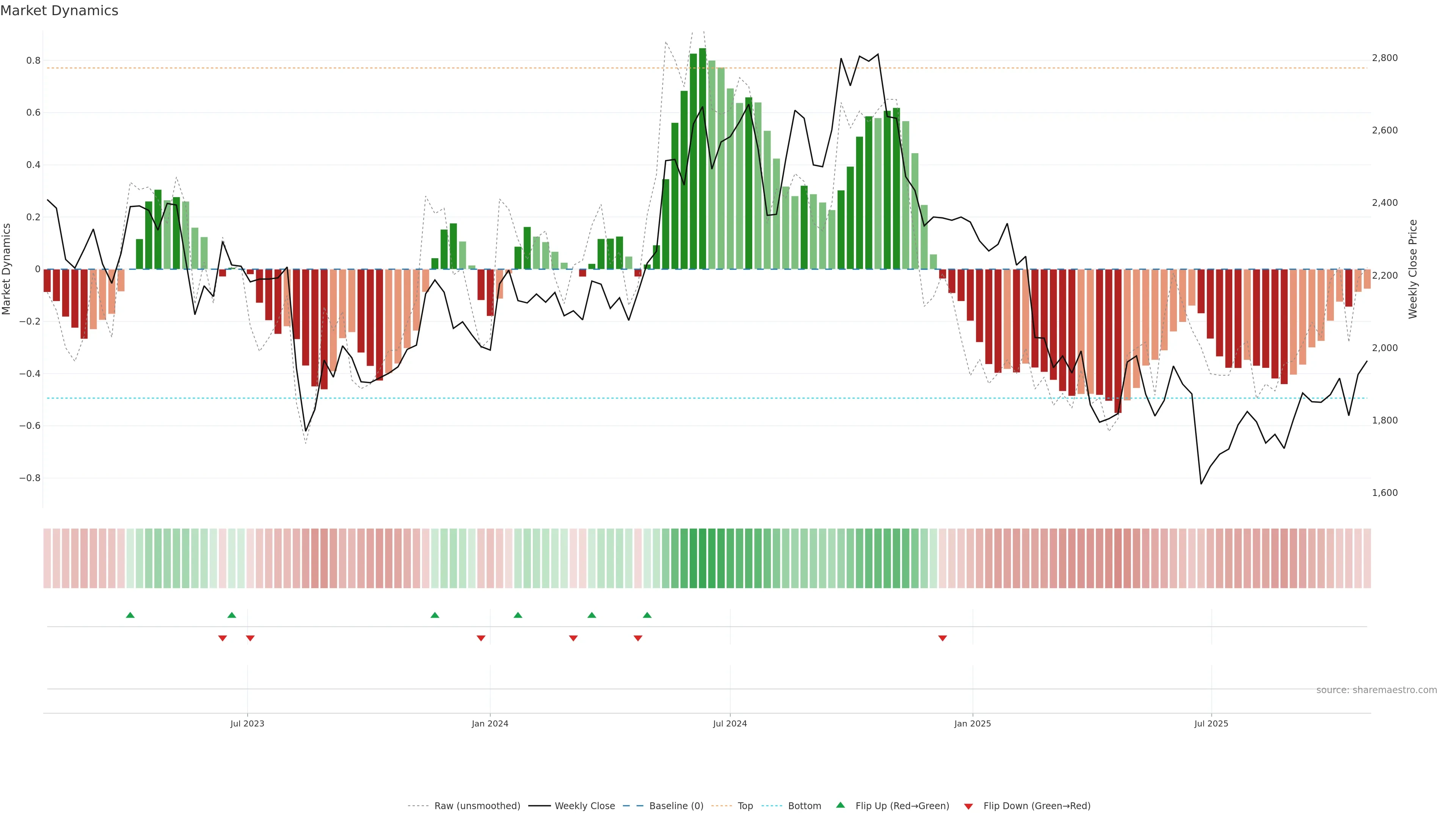Click the Jul 2024 x-axis label

pyautogui.click(x=730, y=723)
